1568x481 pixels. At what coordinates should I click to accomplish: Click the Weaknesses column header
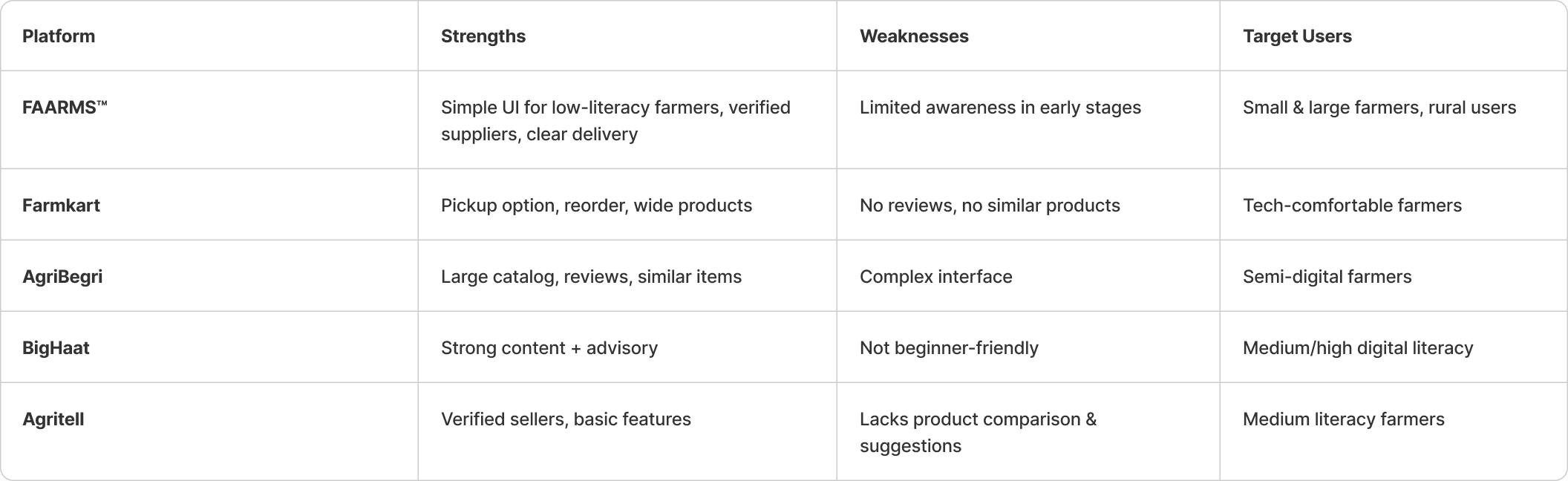pos(914,36)
